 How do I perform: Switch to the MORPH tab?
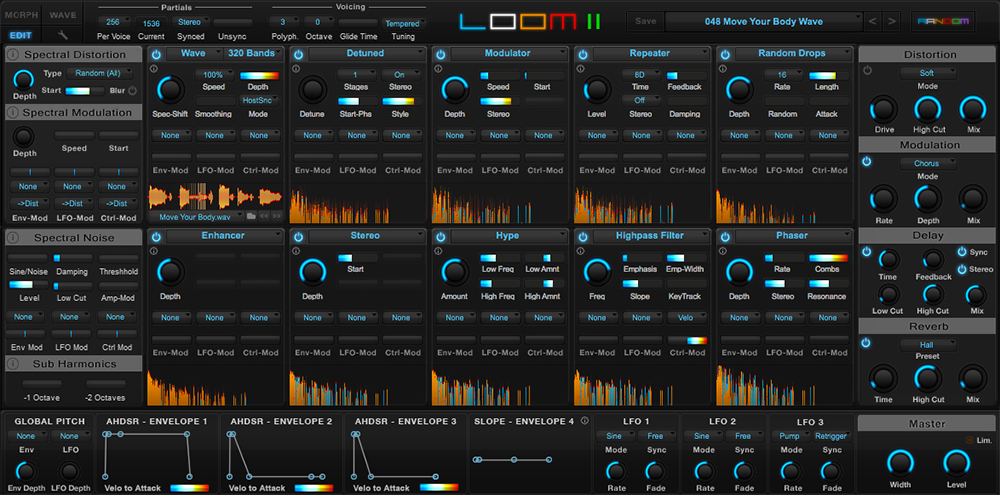point(21,16)
